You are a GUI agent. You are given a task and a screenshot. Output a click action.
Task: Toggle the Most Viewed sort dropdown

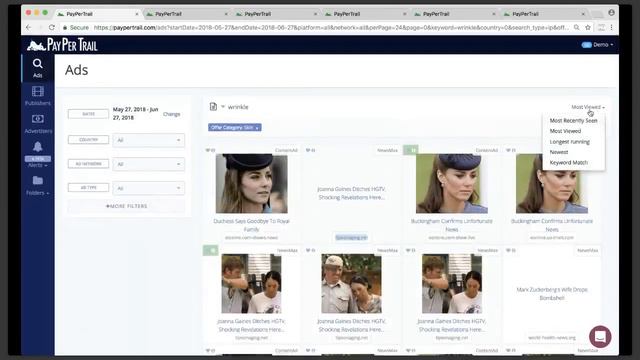(x=588, y=107)
